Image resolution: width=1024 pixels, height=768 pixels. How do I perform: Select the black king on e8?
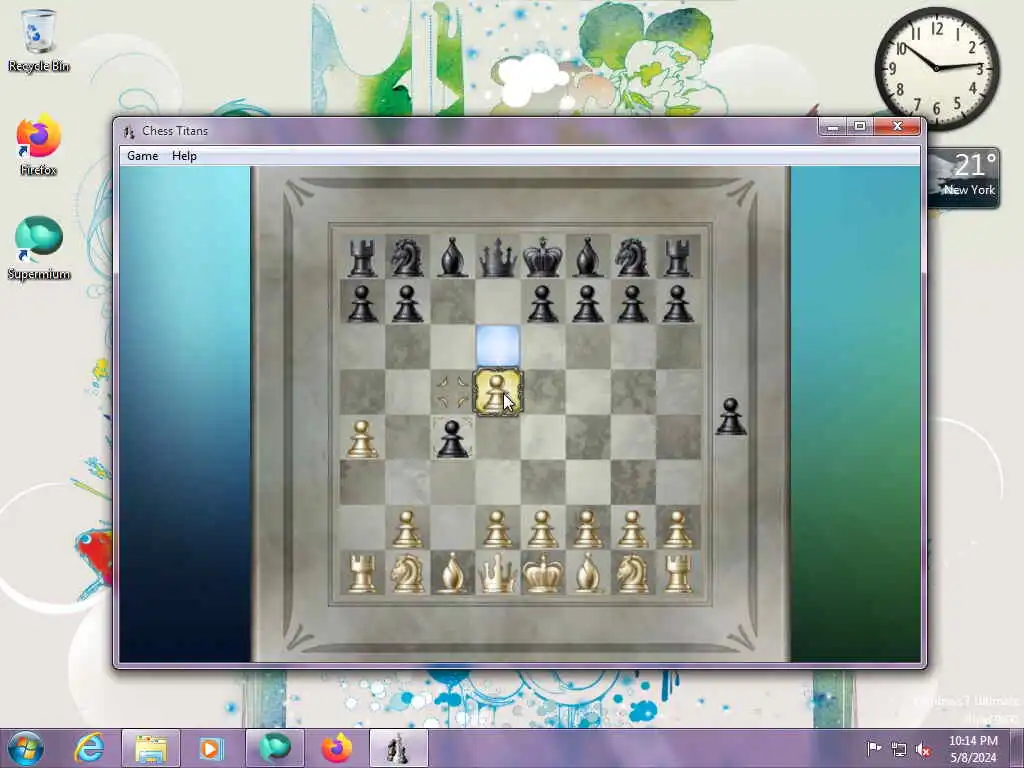[543, 257]
